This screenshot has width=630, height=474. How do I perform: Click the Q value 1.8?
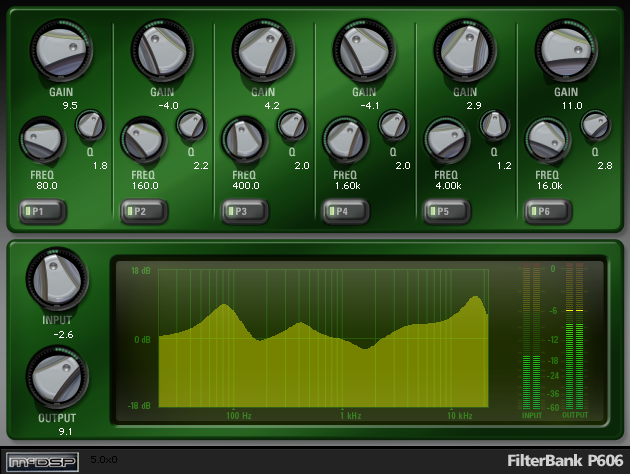(x=100, y=165)
